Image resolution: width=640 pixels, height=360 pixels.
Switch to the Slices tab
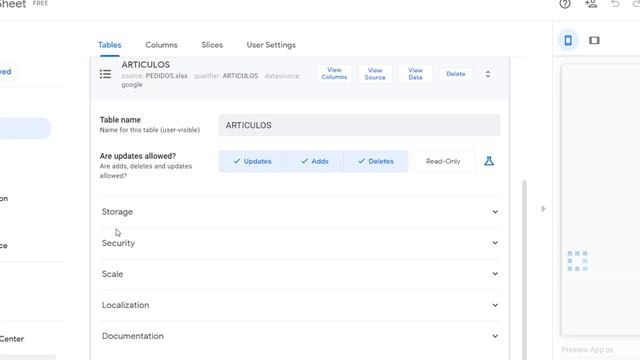pyautogui.click(x=212, y=45)
